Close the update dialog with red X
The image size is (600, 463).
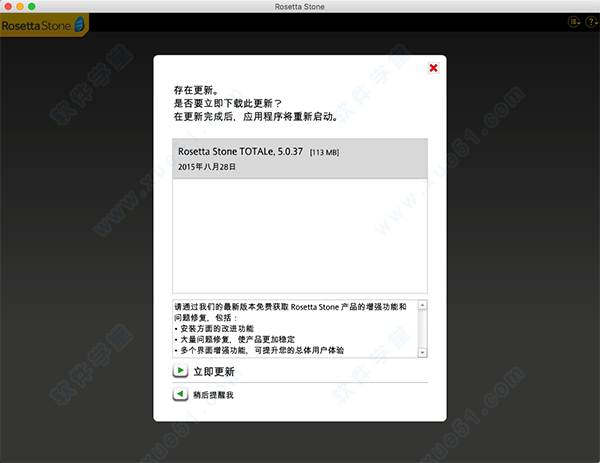click(x=433, y=68)
